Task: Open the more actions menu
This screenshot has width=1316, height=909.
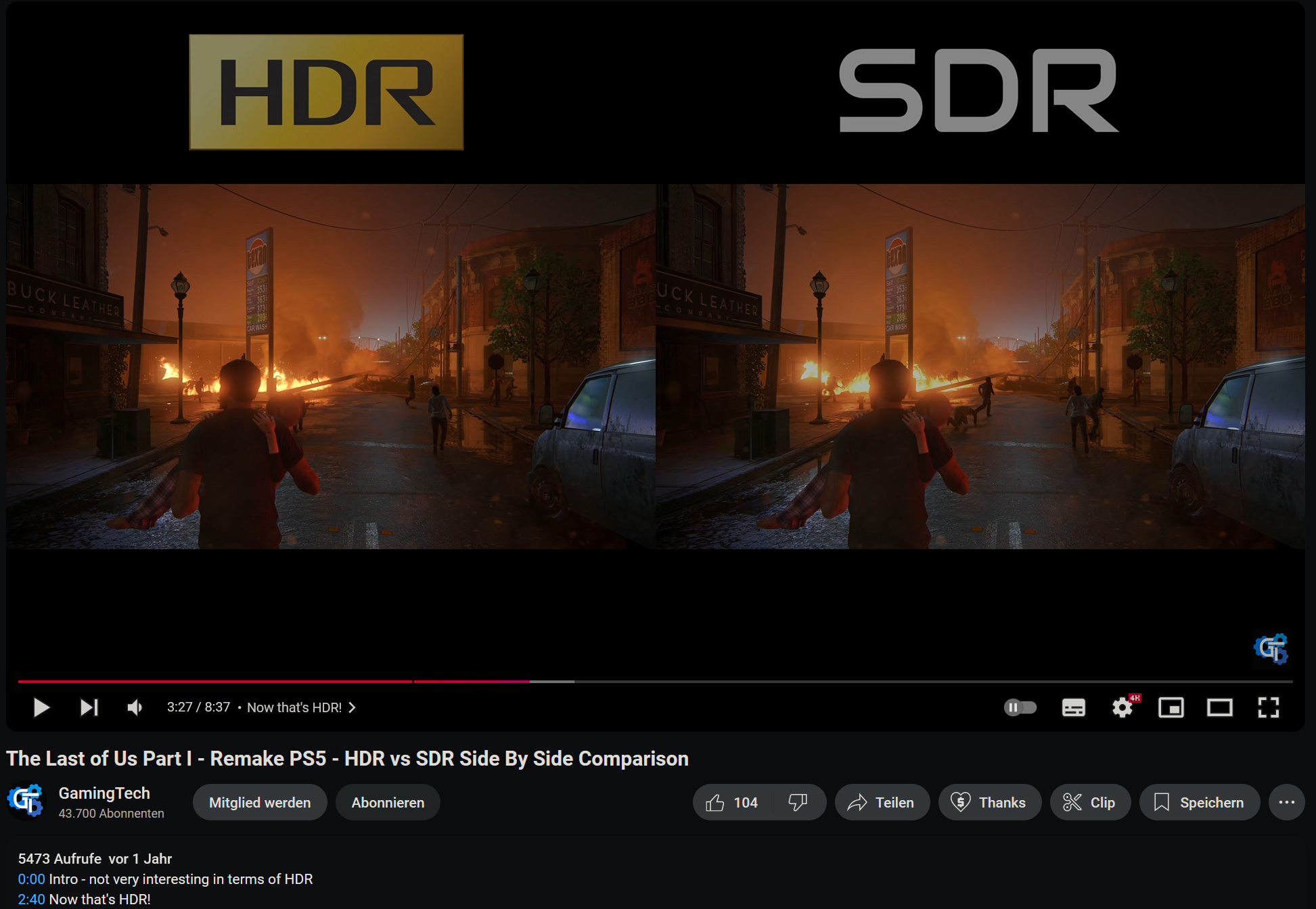Action: 1287,802
